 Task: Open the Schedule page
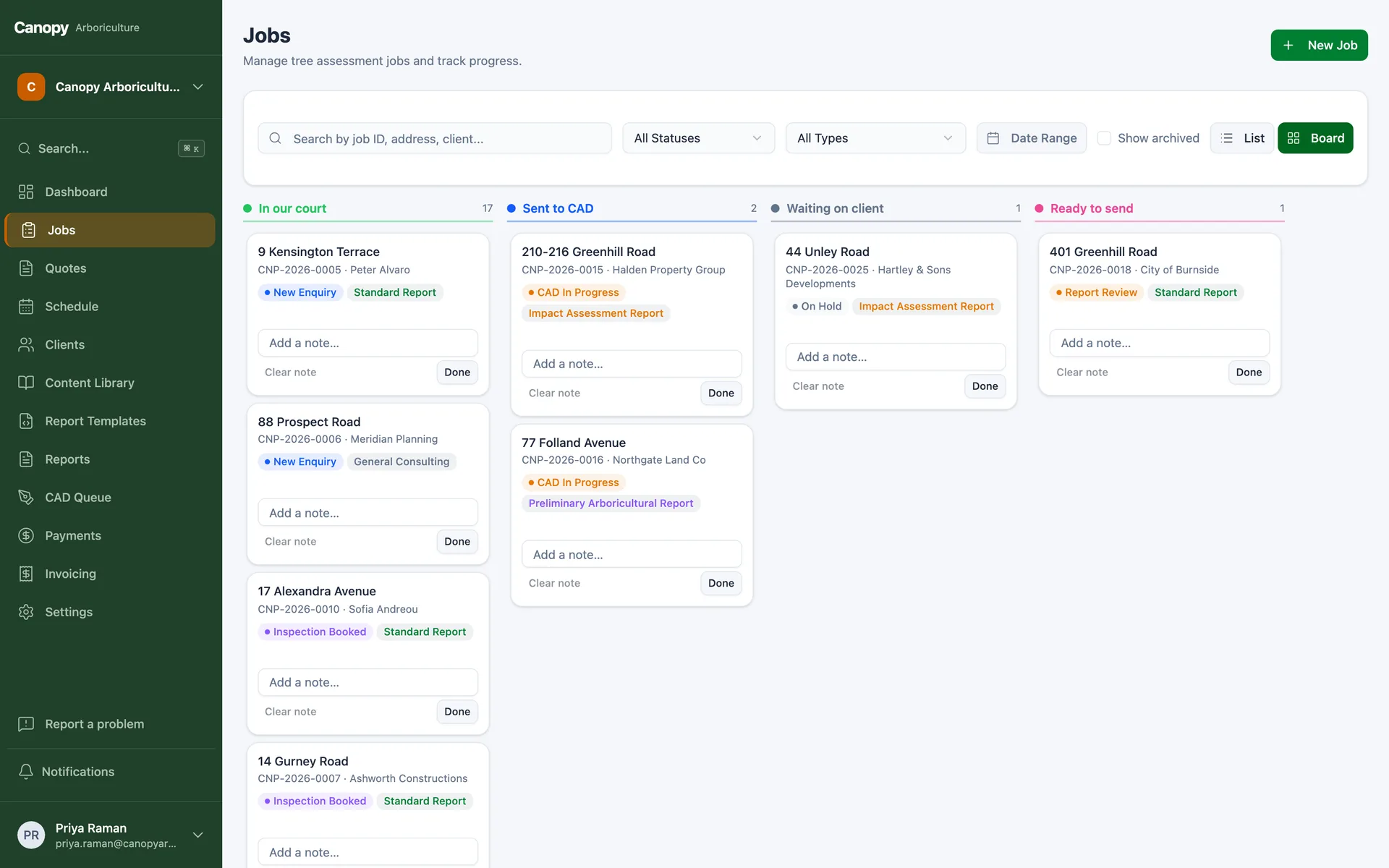[110, 307]
